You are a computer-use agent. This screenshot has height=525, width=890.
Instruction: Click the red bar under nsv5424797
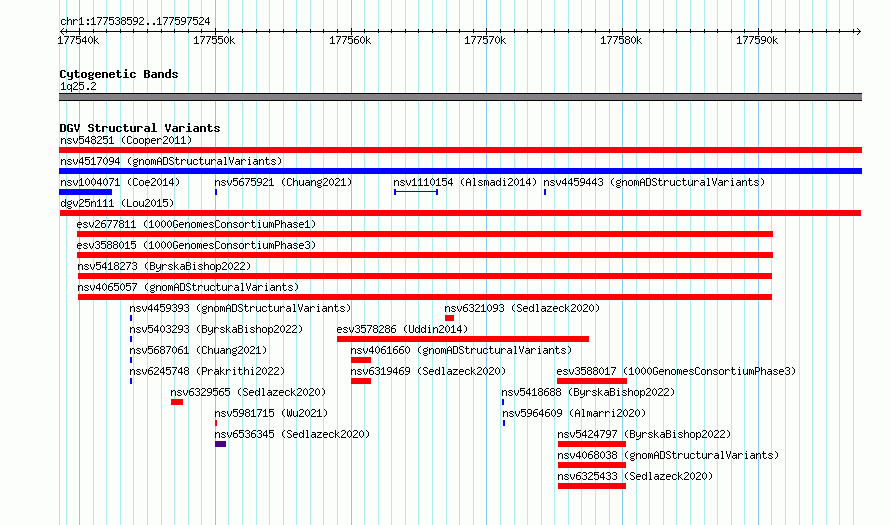pyautogui.click(x=592, y=444)
